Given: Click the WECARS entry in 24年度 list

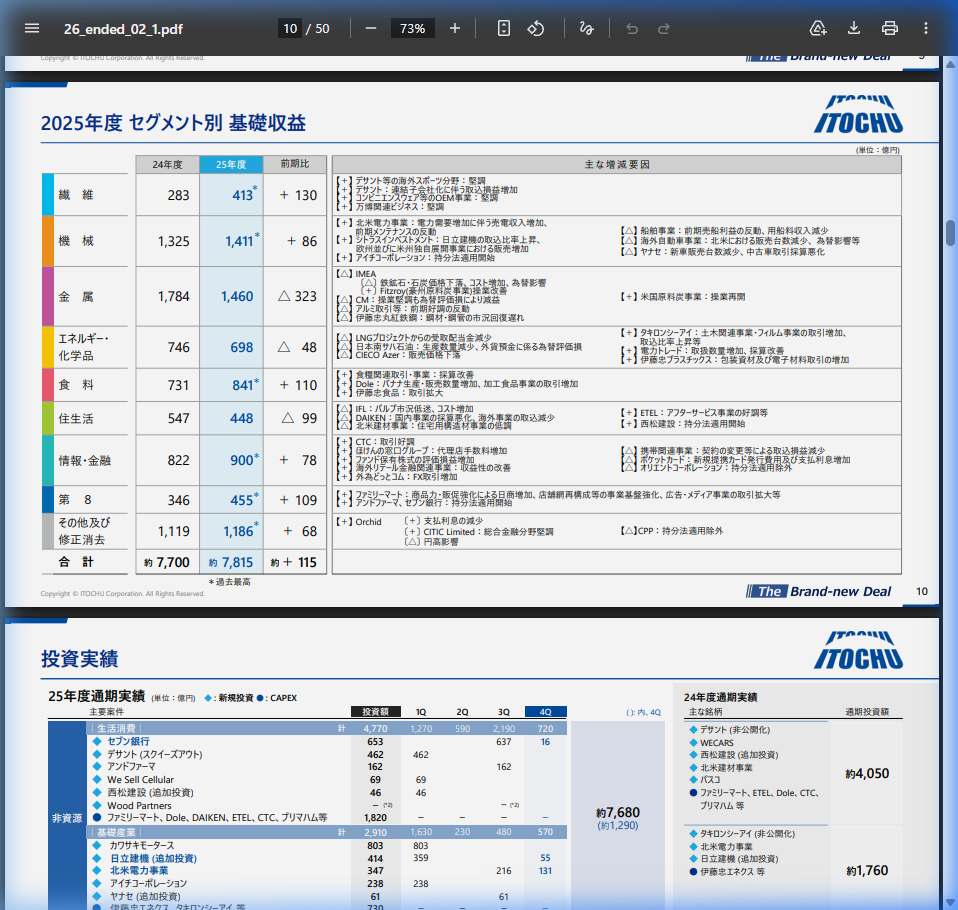Looking at the screenshot, I should tap(717, 743).
